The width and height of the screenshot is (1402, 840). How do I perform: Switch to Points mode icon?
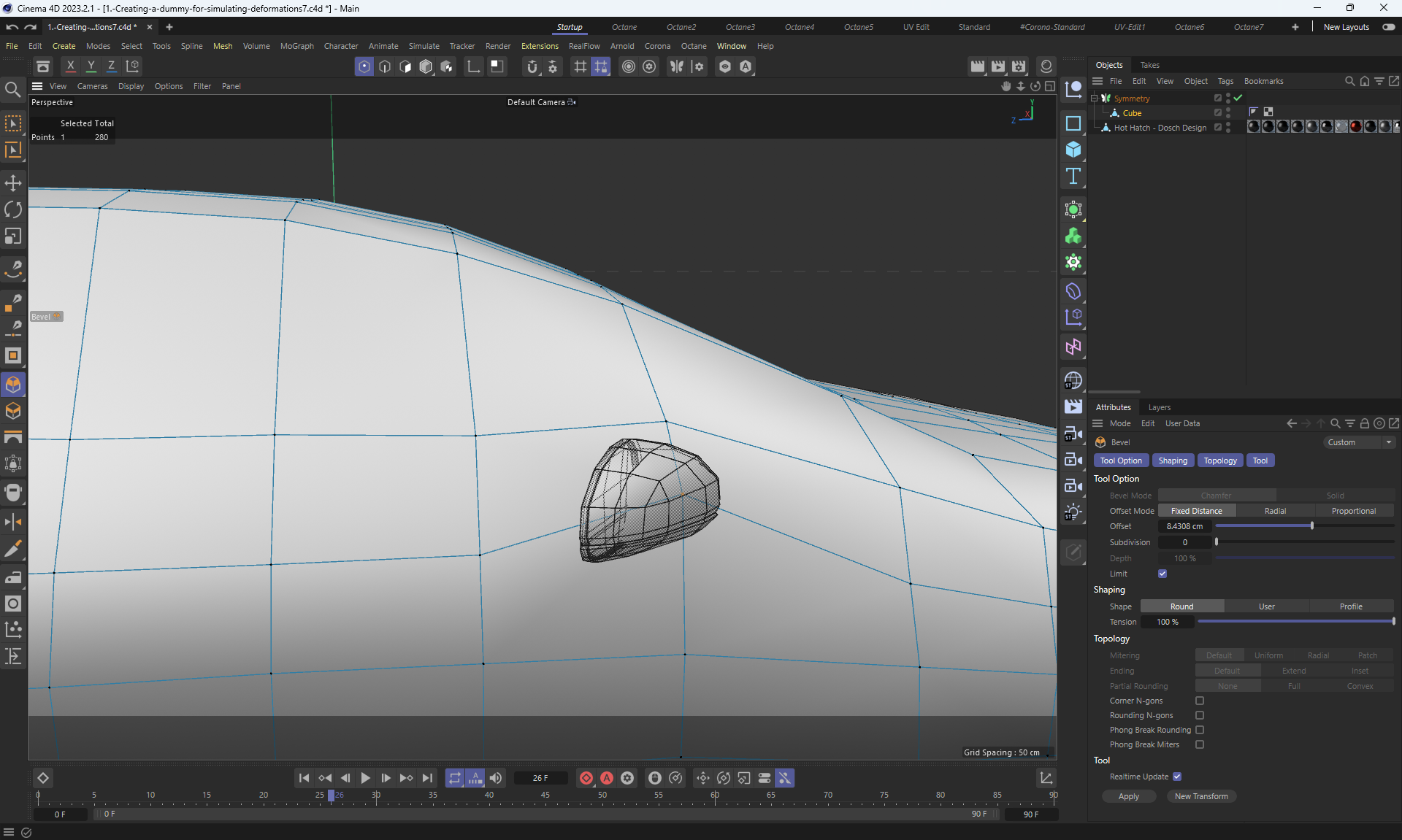pyautogui.click(x=364, y=66)
